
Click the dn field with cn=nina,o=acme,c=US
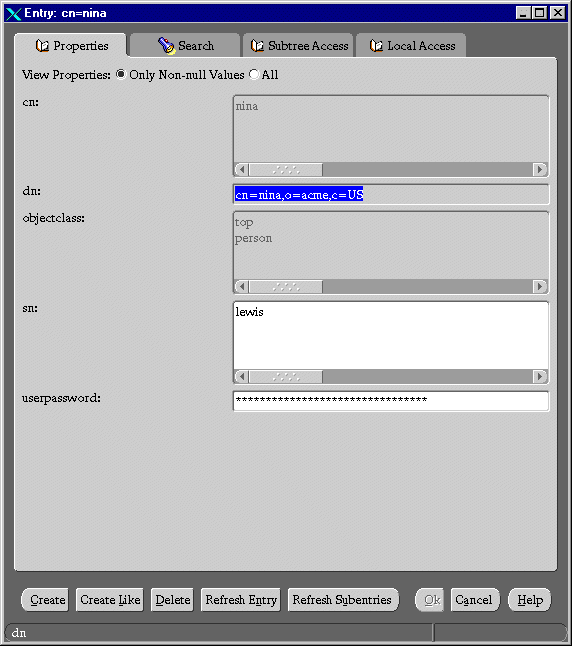point(391,194)
